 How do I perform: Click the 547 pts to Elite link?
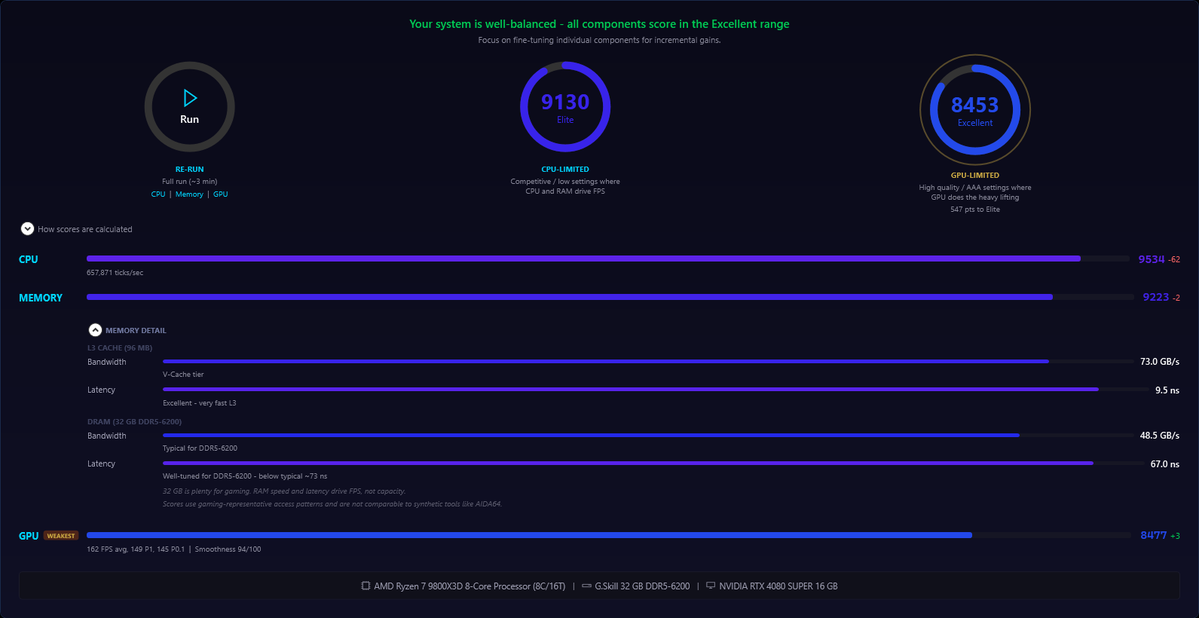[975, 209]
